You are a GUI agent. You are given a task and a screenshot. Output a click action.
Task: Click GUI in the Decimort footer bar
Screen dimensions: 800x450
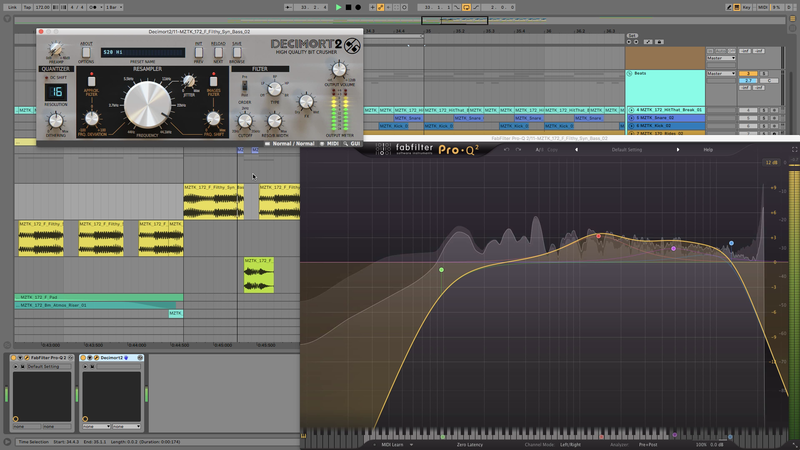coord(355,144)
